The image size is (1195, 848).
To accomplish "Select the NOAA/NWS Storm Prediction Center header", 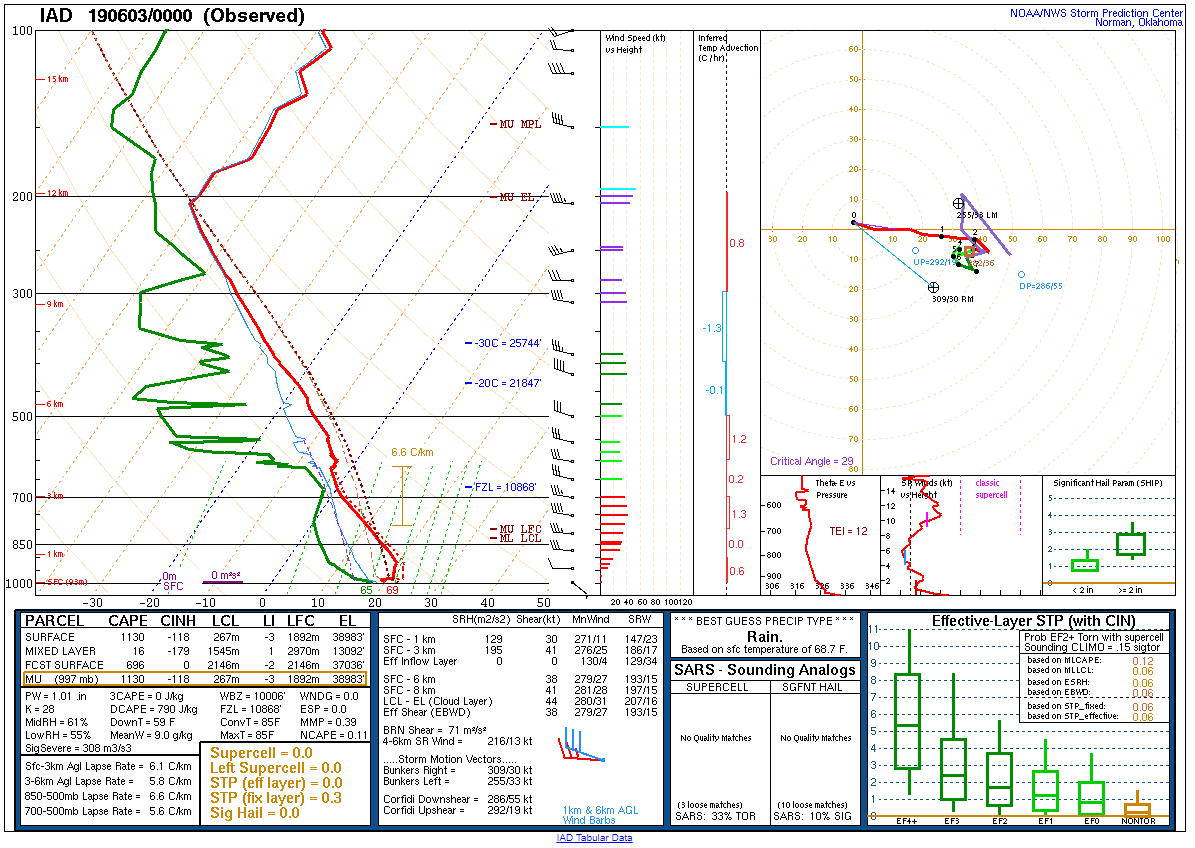I will [1096, 13].
